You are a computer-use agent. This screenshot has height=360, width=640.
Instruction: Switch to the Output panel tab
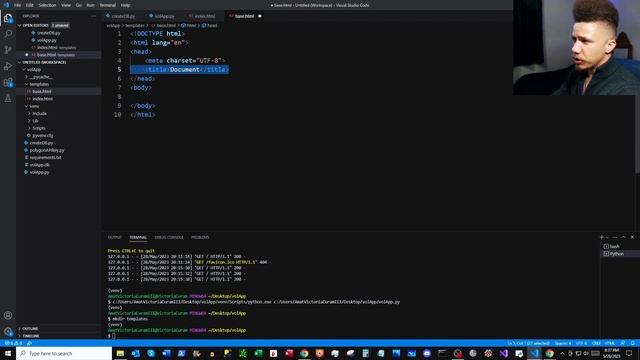(115, 237)
